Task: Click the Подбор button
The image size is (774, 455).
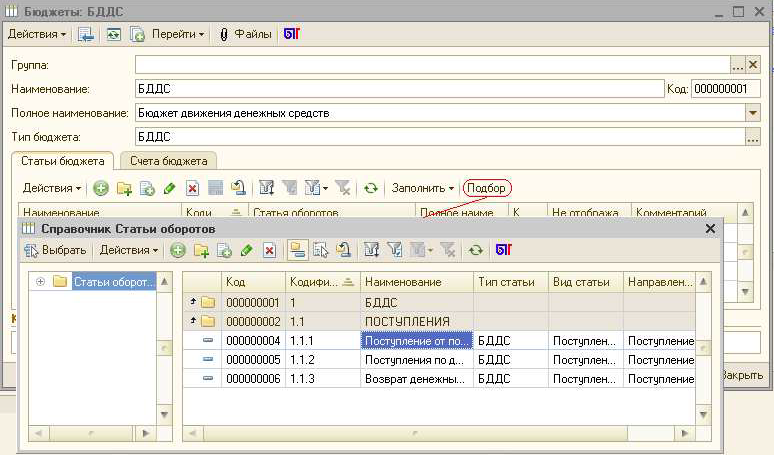Action: [487, 188]
